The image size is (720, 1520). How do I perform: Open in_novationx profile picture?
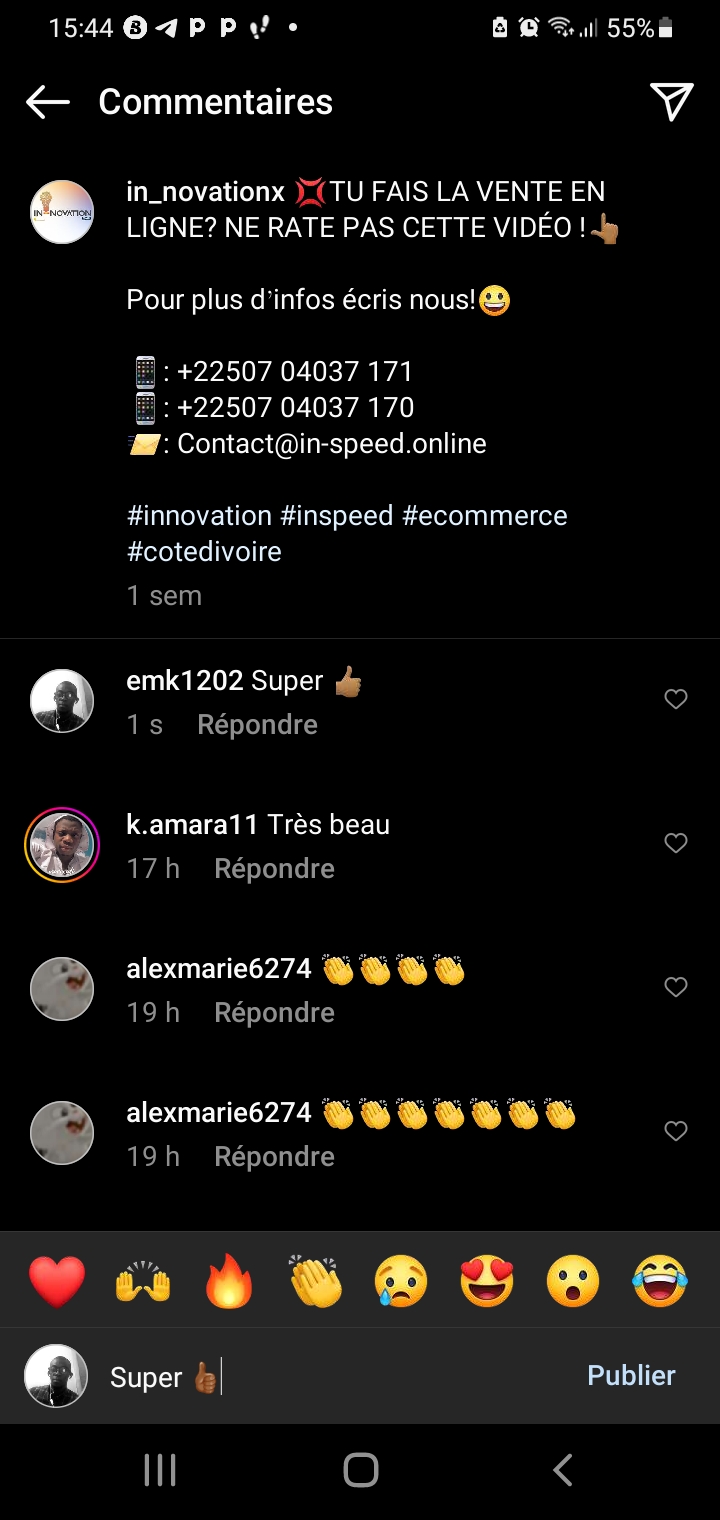pyautogui.click(x=62, y=212)
